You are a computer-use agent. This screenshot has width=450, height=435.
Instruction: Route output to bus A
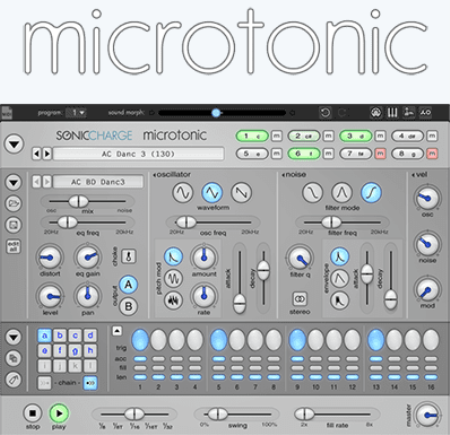click(x=128, y=285)
